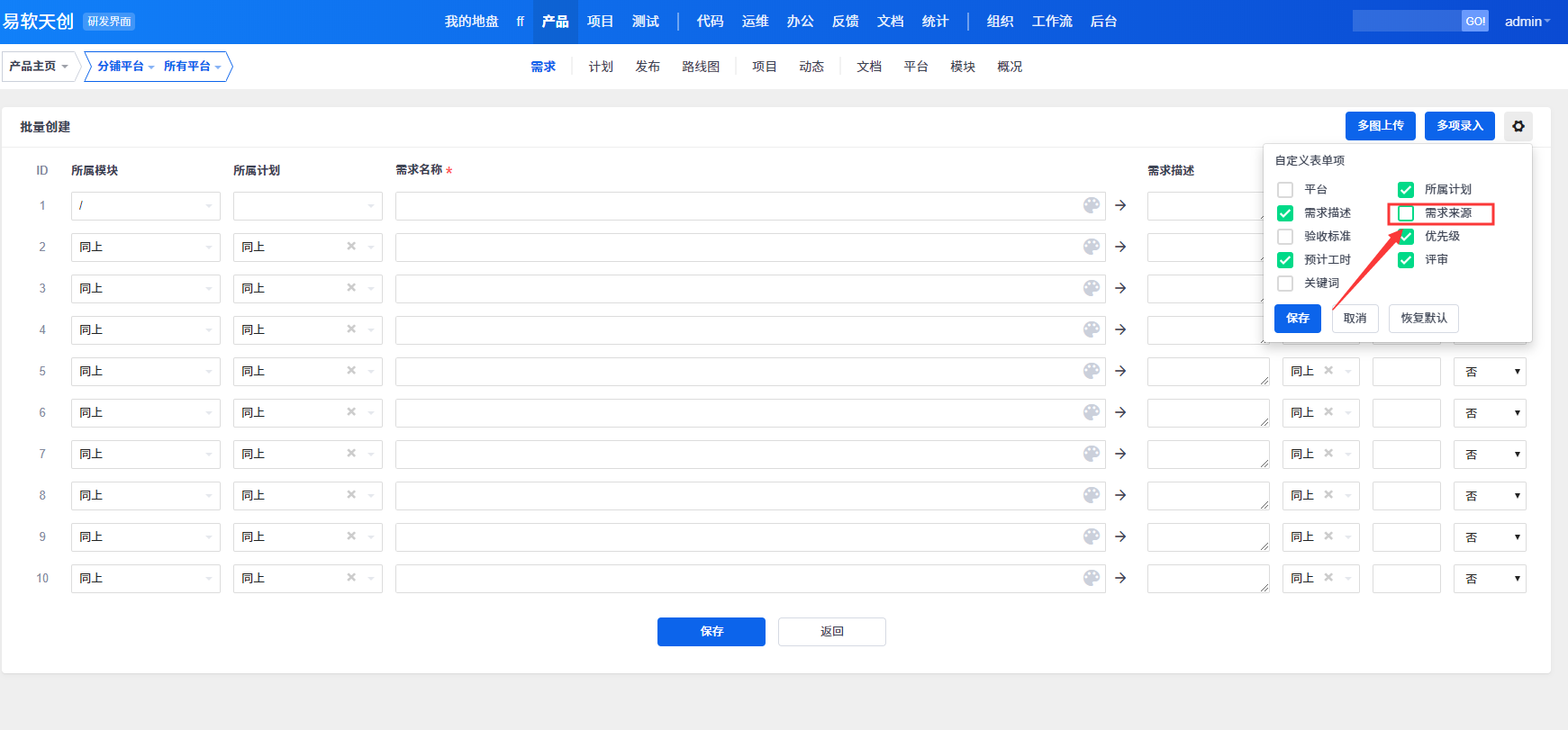Expand the 所有平台 dropdown

point(193,67)
